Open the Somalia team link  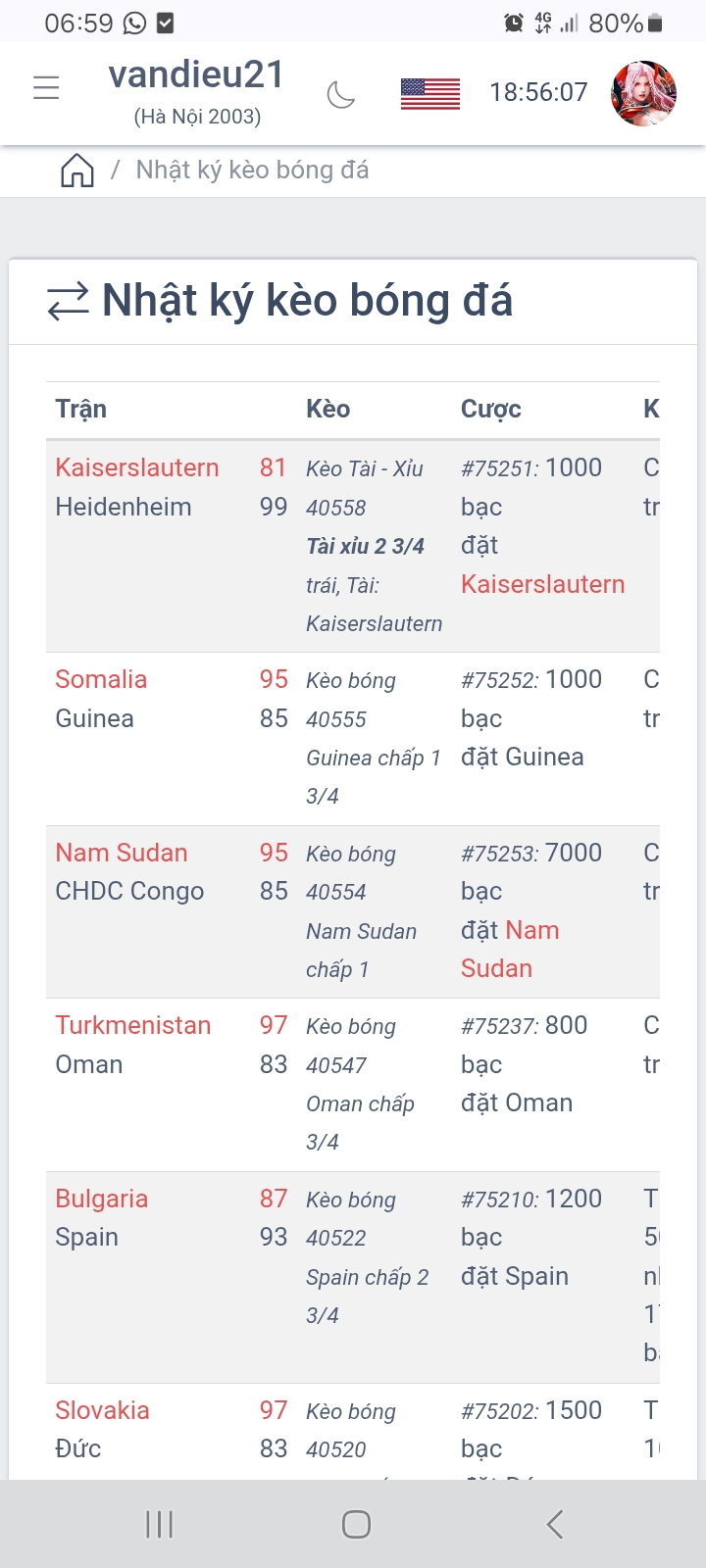click(101, 679)
